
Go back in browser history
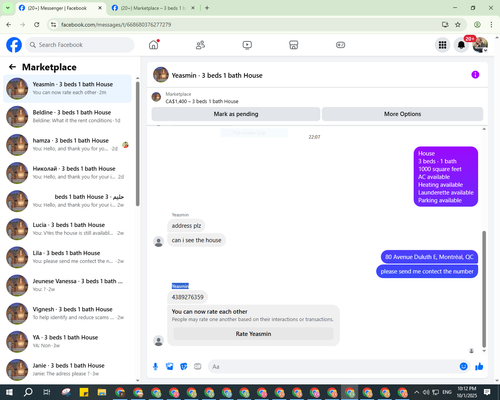pyautogui.click(x=9, y=25)
